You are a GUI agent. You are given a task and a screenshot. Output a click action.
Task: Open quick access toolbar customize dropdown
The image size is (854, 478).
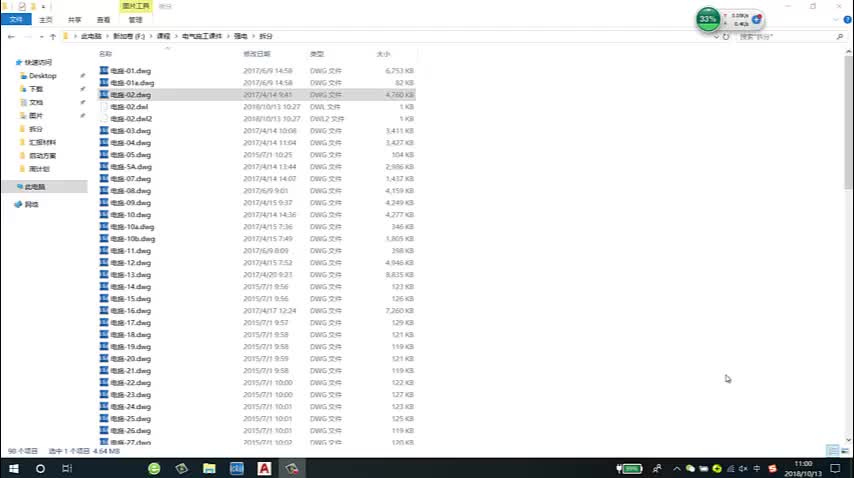(43, 7)
